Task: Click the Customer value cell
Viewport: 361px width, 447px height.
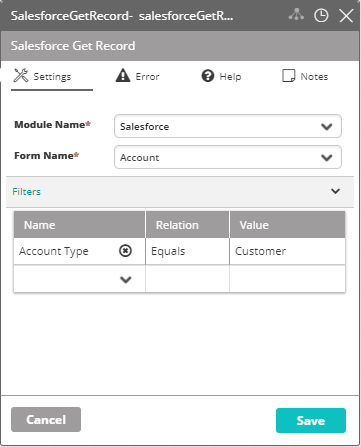Action: tap(287, 251)
